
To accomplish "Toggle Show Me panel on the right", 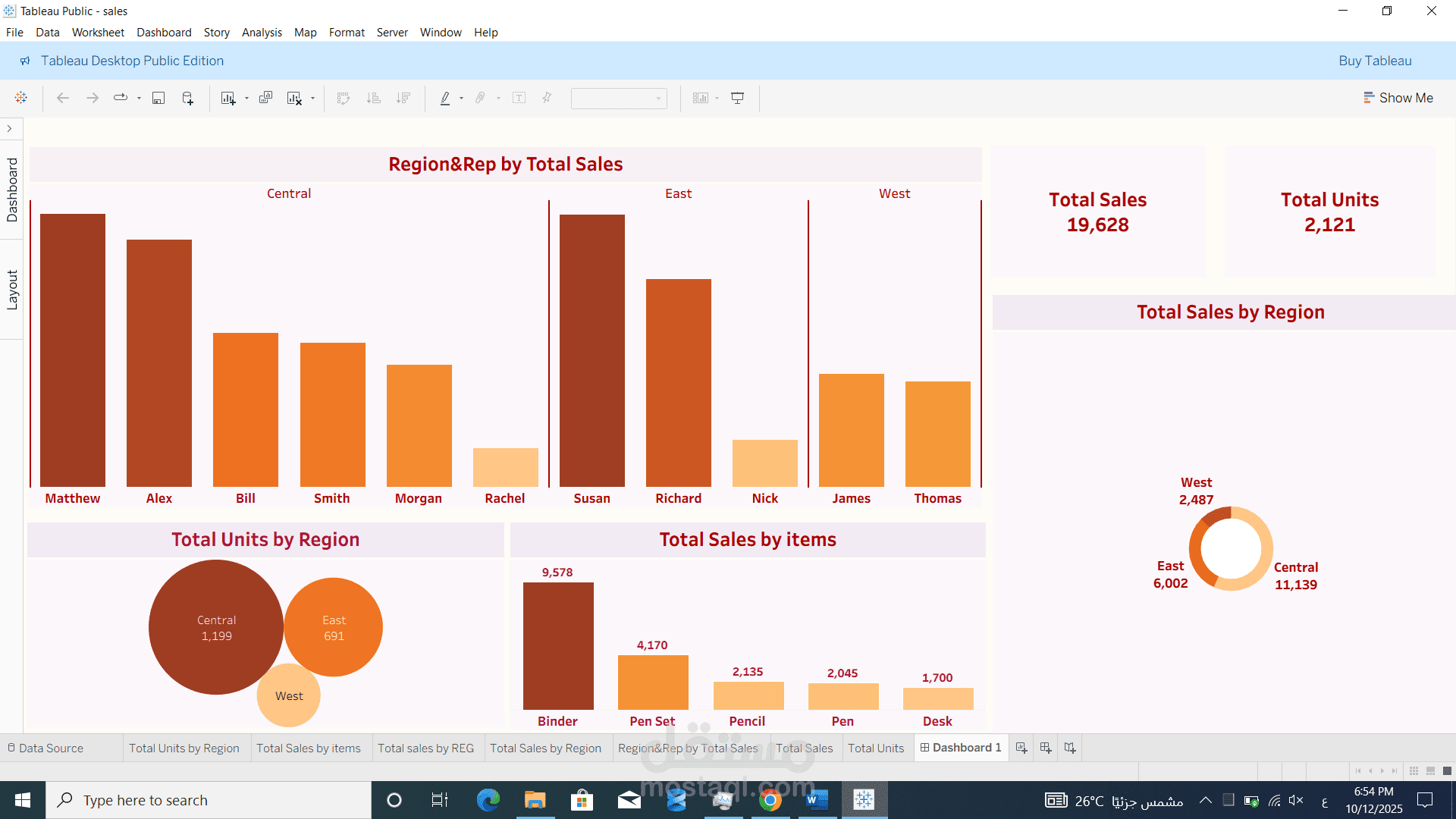I will point(1398,98).
